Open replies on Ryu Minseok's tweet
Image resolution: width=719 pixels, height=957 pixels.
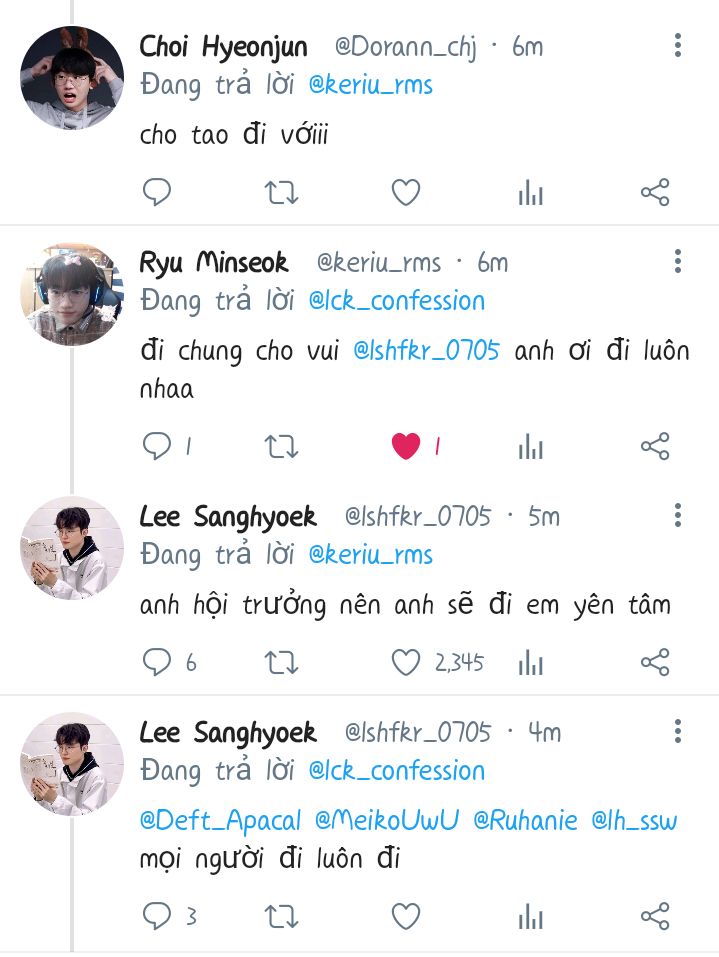coord(157,446)
